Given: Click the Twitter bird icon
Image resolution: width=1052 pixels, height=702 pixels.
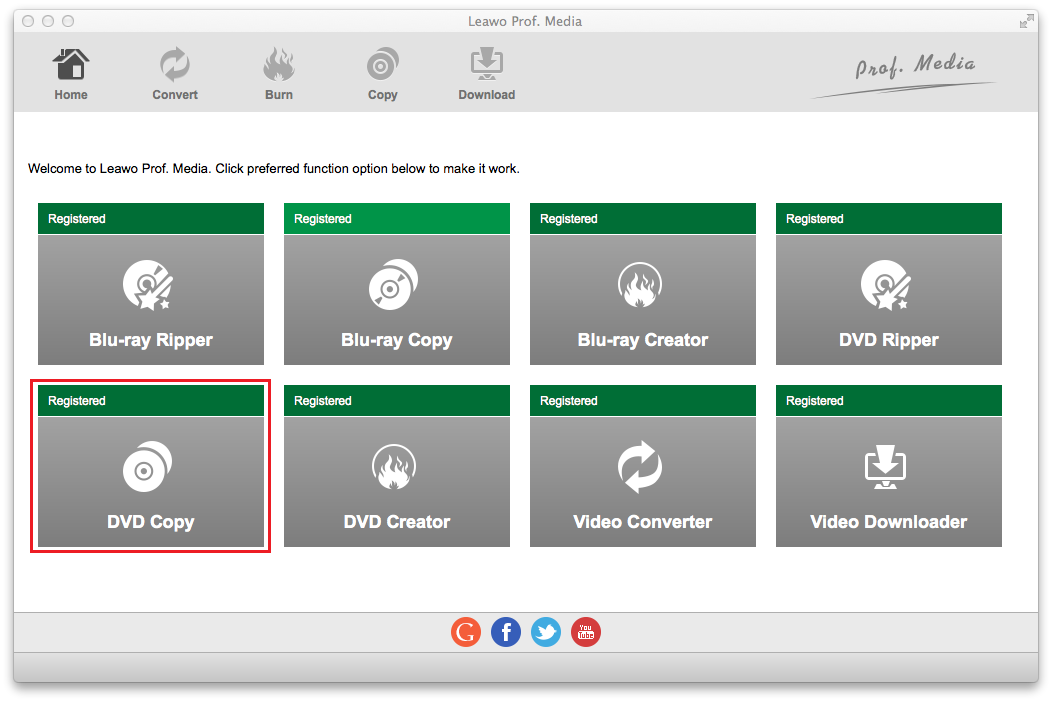Looking at the screenshot, I should tap(546, 632).
